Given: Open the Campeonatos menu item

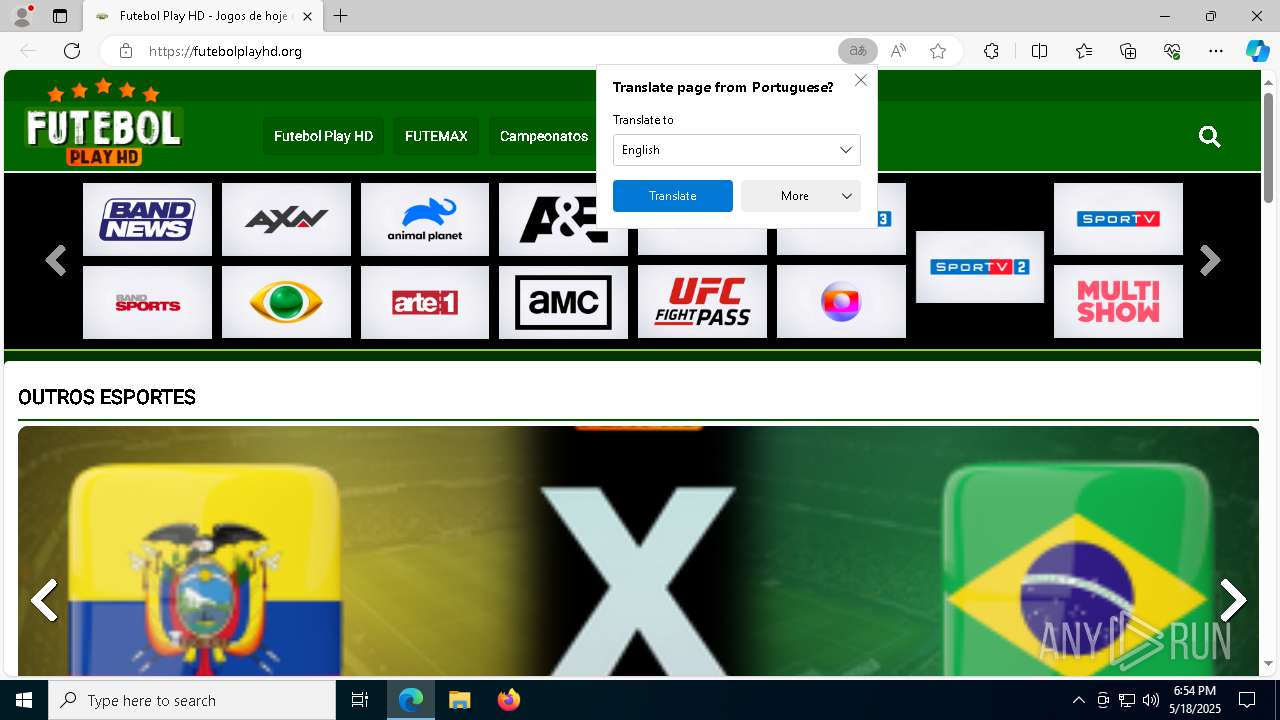Looking at the screenshot, I should pos(543,136).
